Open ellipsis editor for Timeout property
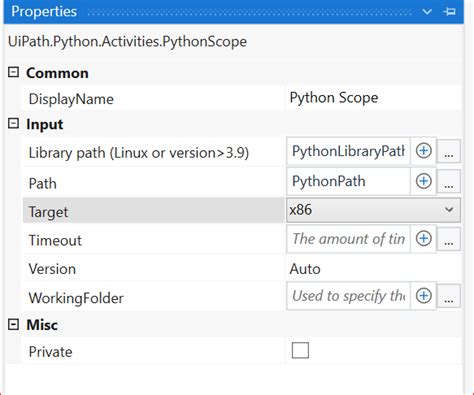This screenshot has width=474, height=395. [449, 239]
